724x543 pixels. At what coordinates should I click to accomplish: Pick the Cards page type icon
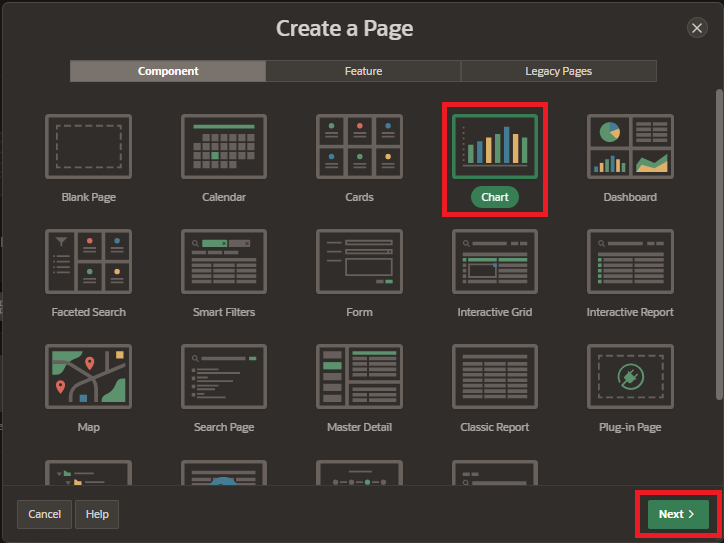point(359,147)
